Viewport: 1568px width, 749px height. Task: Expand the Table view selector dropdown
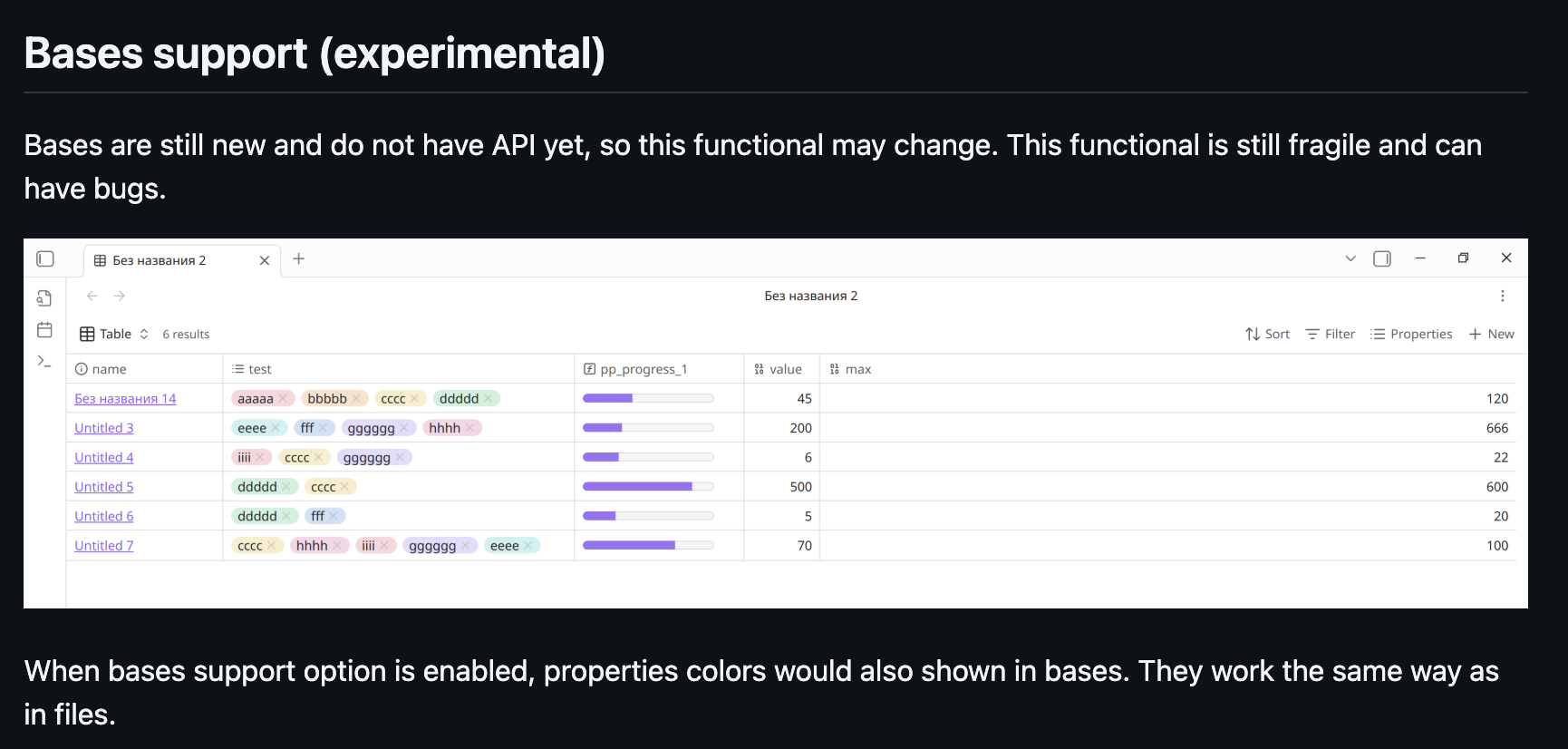click(114, 334)
